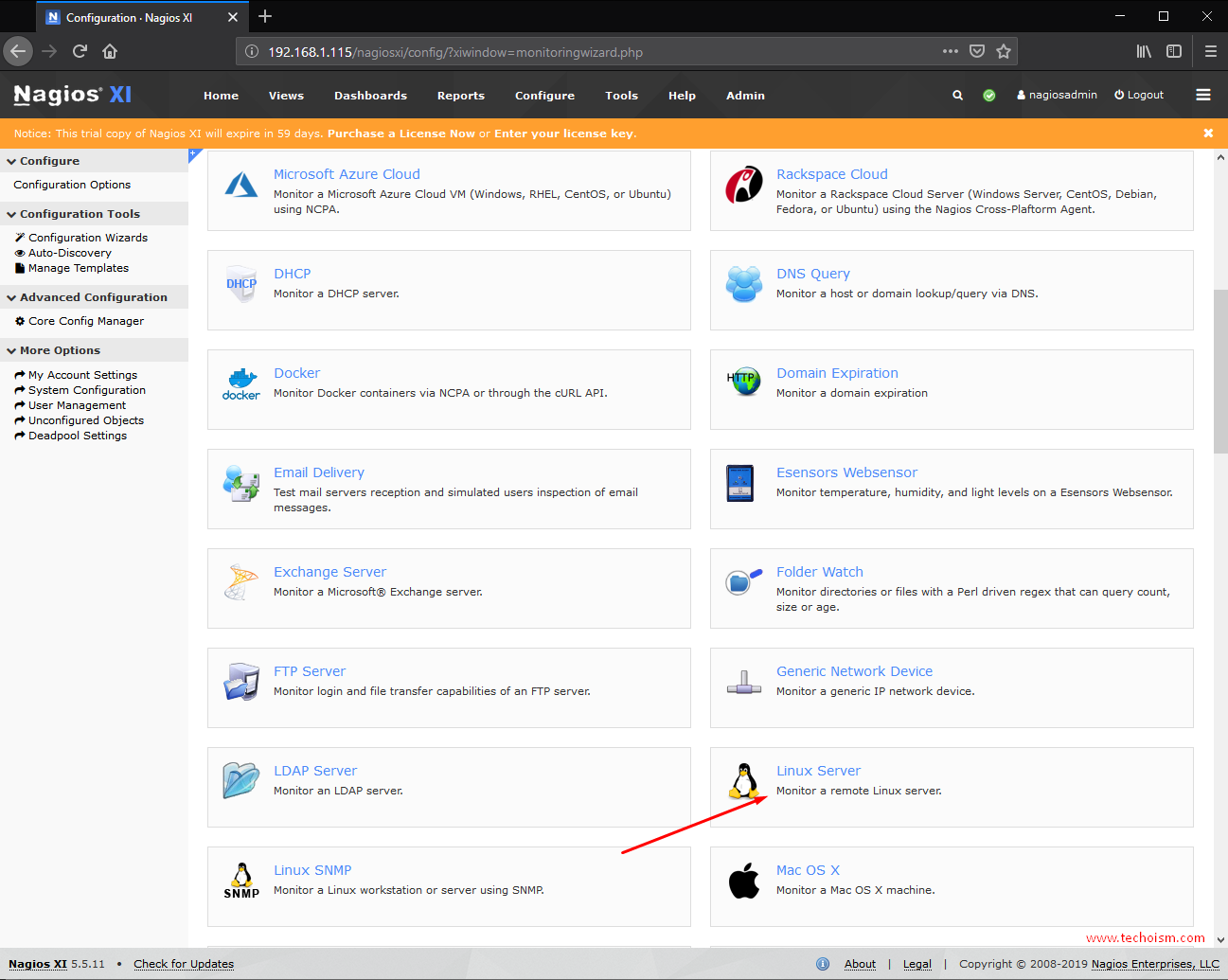Open the search magnifier in the top bar
This screenshot has width=1228, height=980.
click(x=957, y=95)
